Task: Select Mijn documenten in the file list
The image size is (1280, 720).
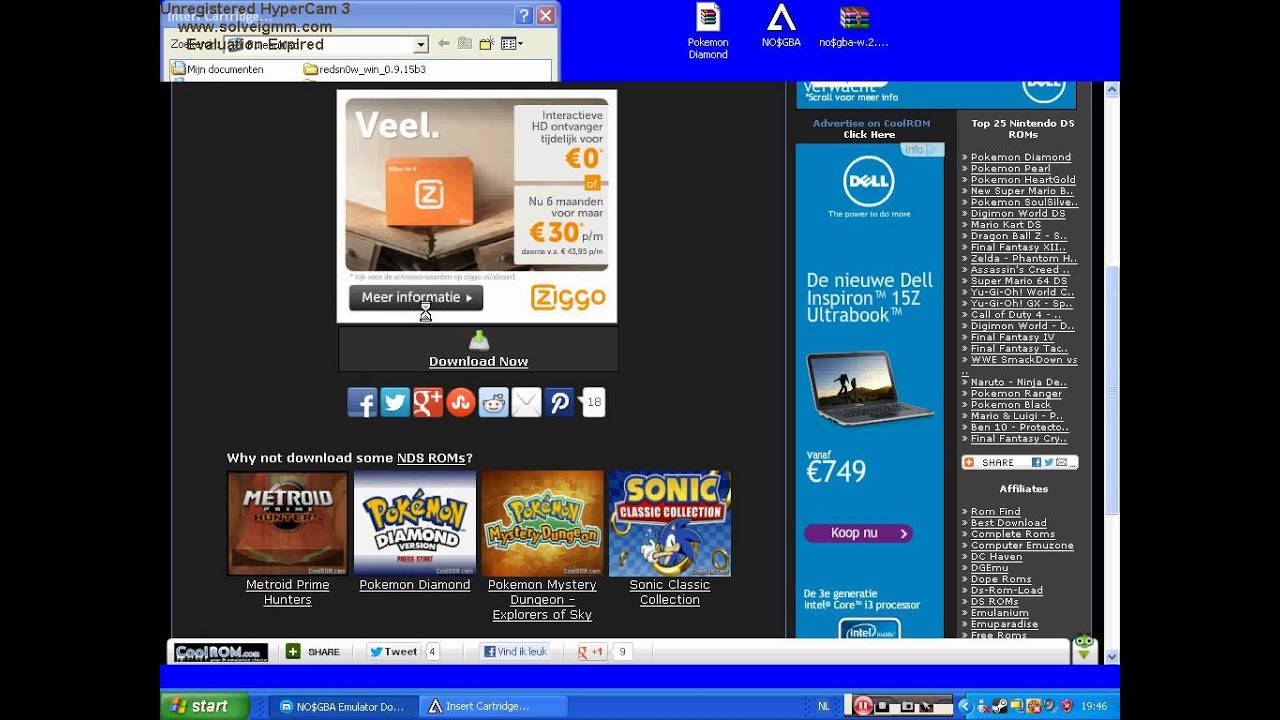Action: click(x=217, y=69)
